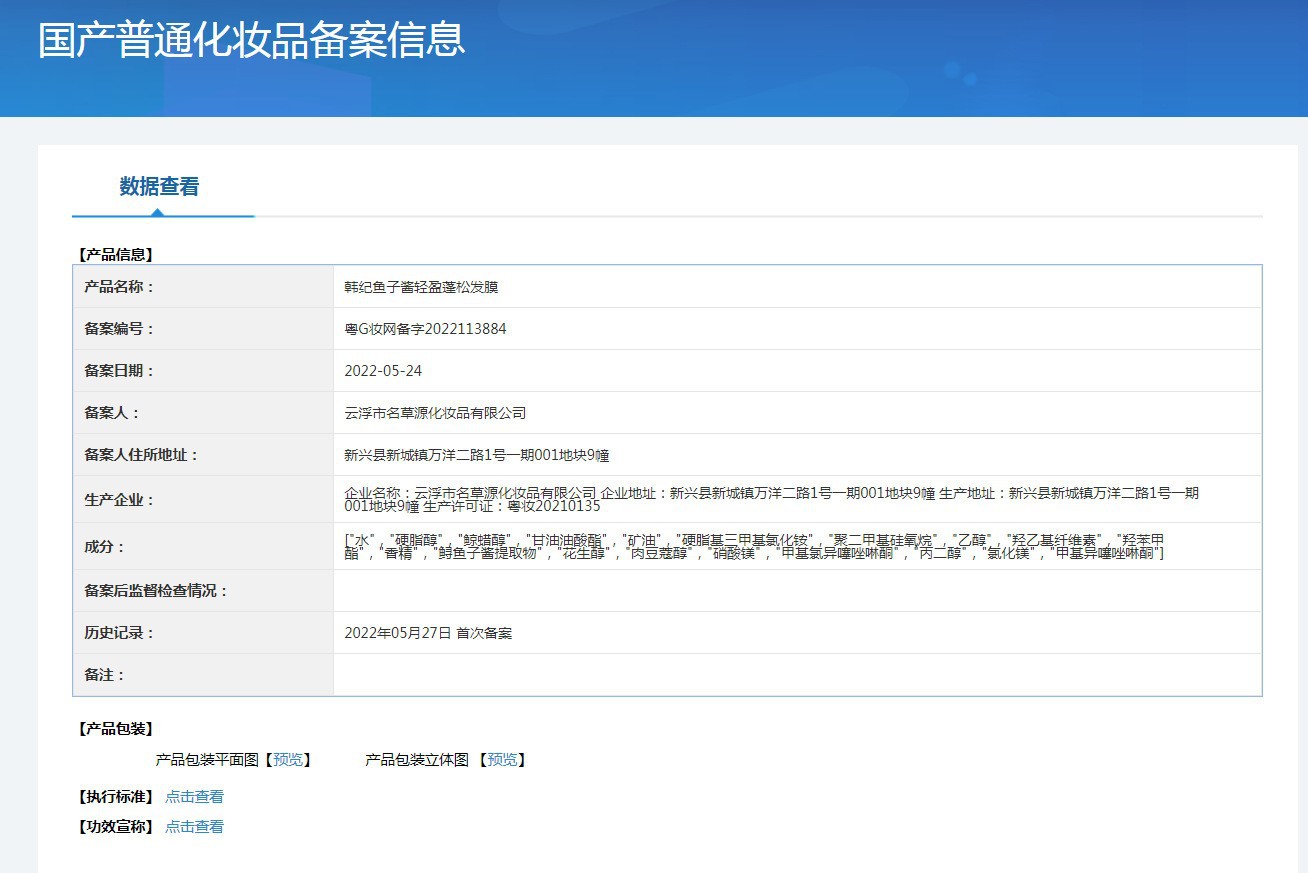Preview the 产品包装平面图 image
Image resolution: width=1308 pixels, height=873 pixels.
click(287, 760)
